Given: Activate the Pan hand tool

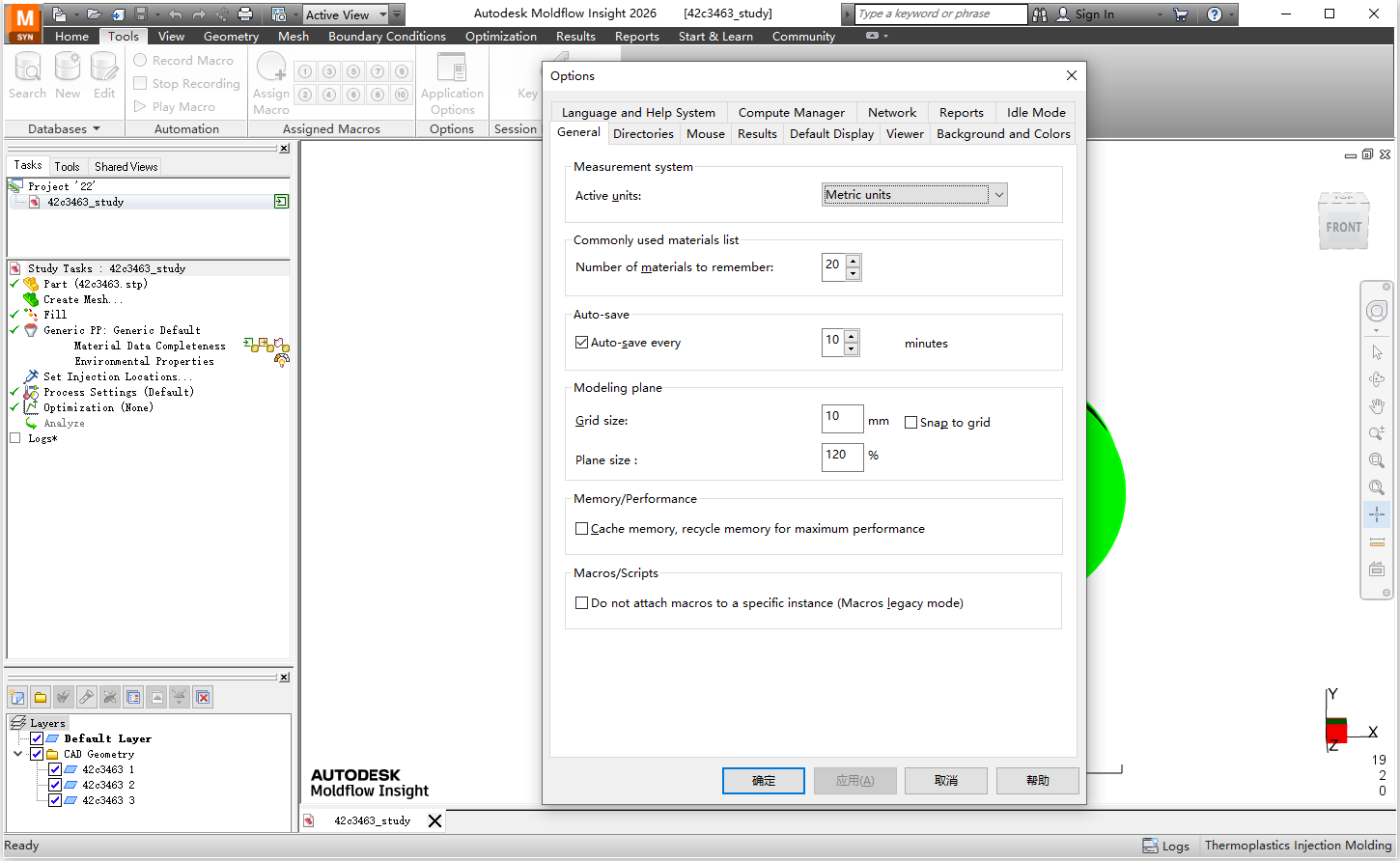Looking at the screenshot, I should [1377, 406].
